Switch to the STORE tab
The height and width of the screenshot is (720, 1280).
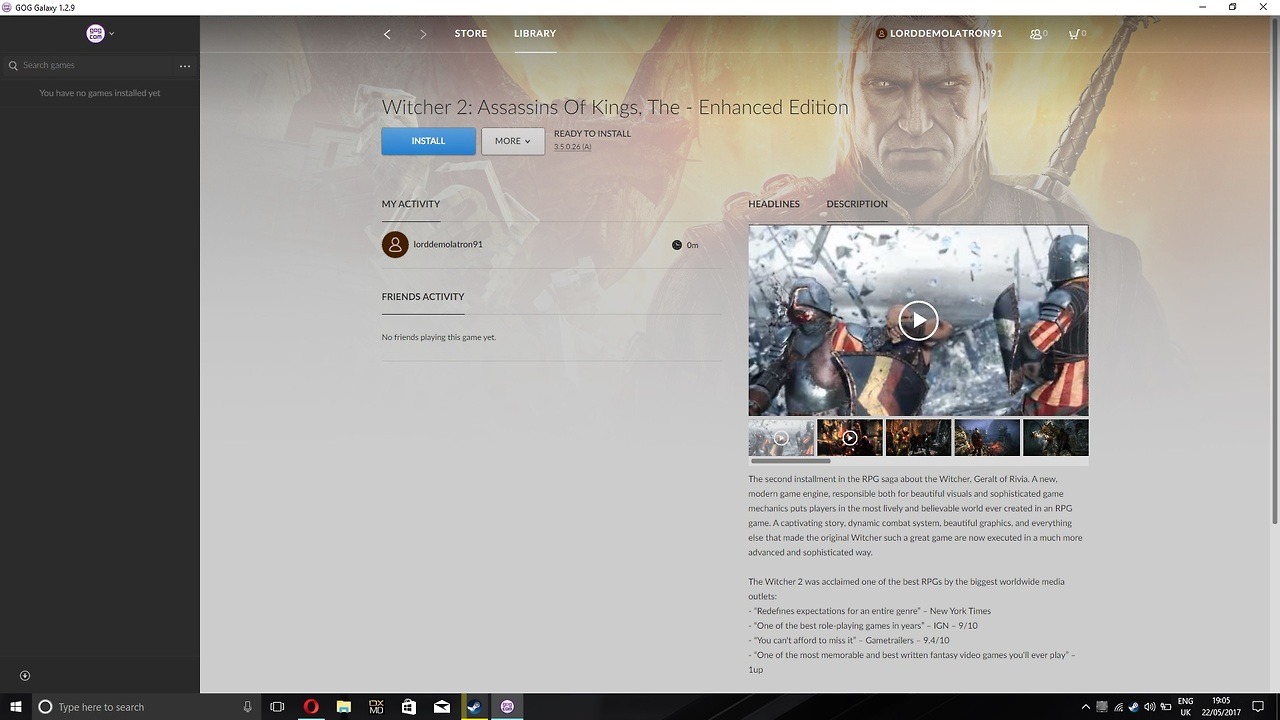(471, 33)
